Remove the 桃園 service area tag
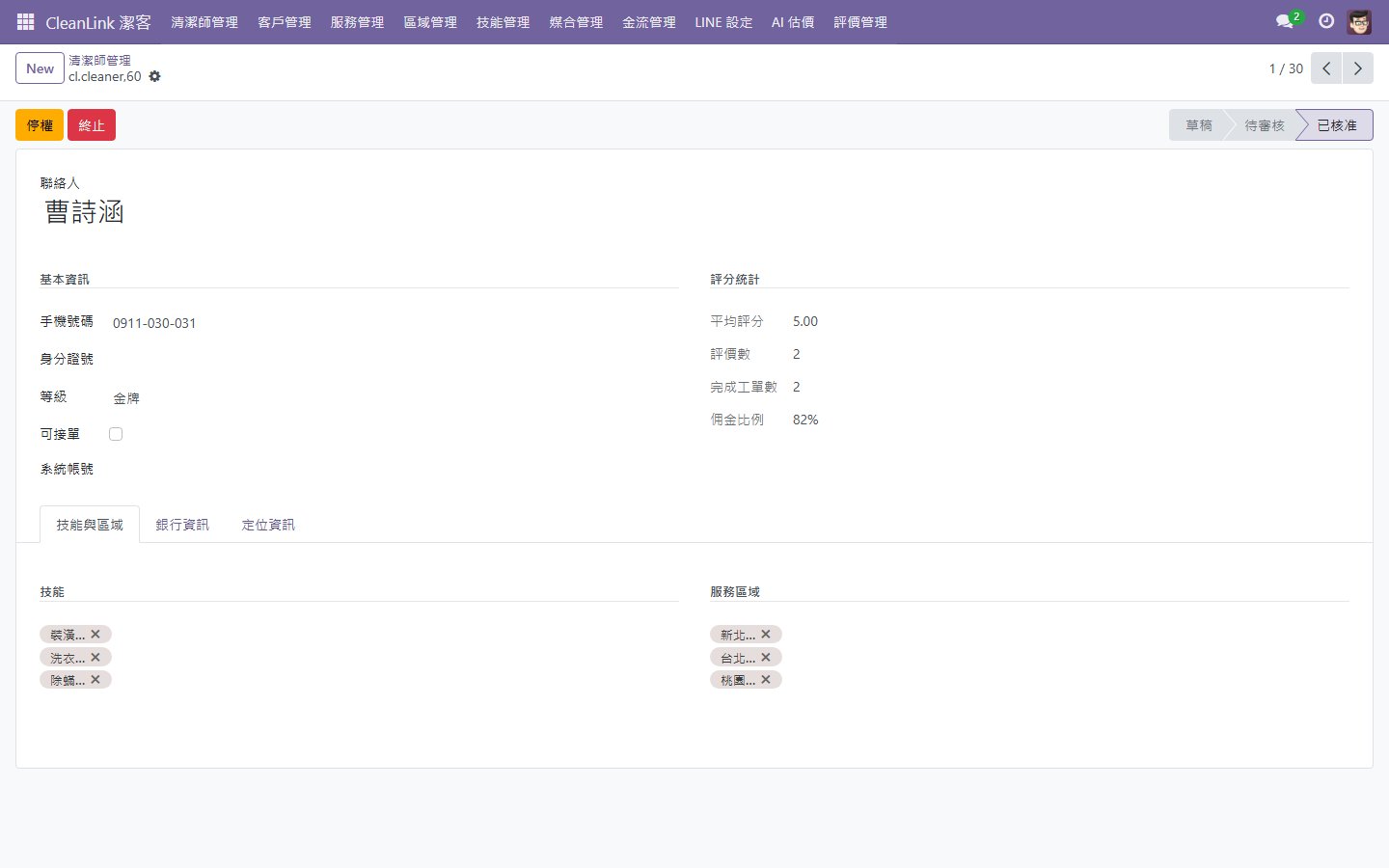The height and width of the screenshot is (868, 1389). click(766, 680)
